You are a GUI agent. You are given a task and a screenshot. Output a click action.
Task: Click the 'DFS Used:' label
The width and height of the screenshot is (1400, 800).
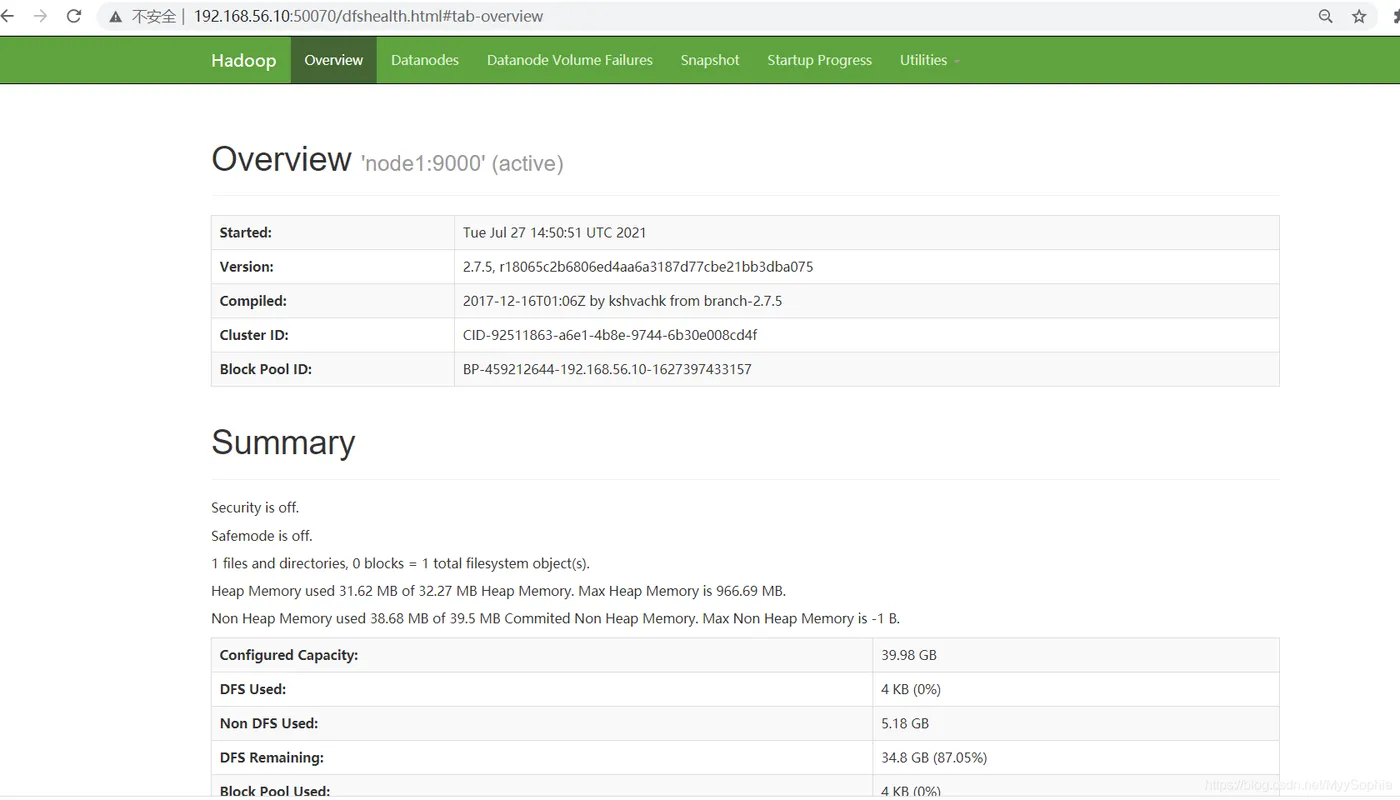[x=253, y=689]
